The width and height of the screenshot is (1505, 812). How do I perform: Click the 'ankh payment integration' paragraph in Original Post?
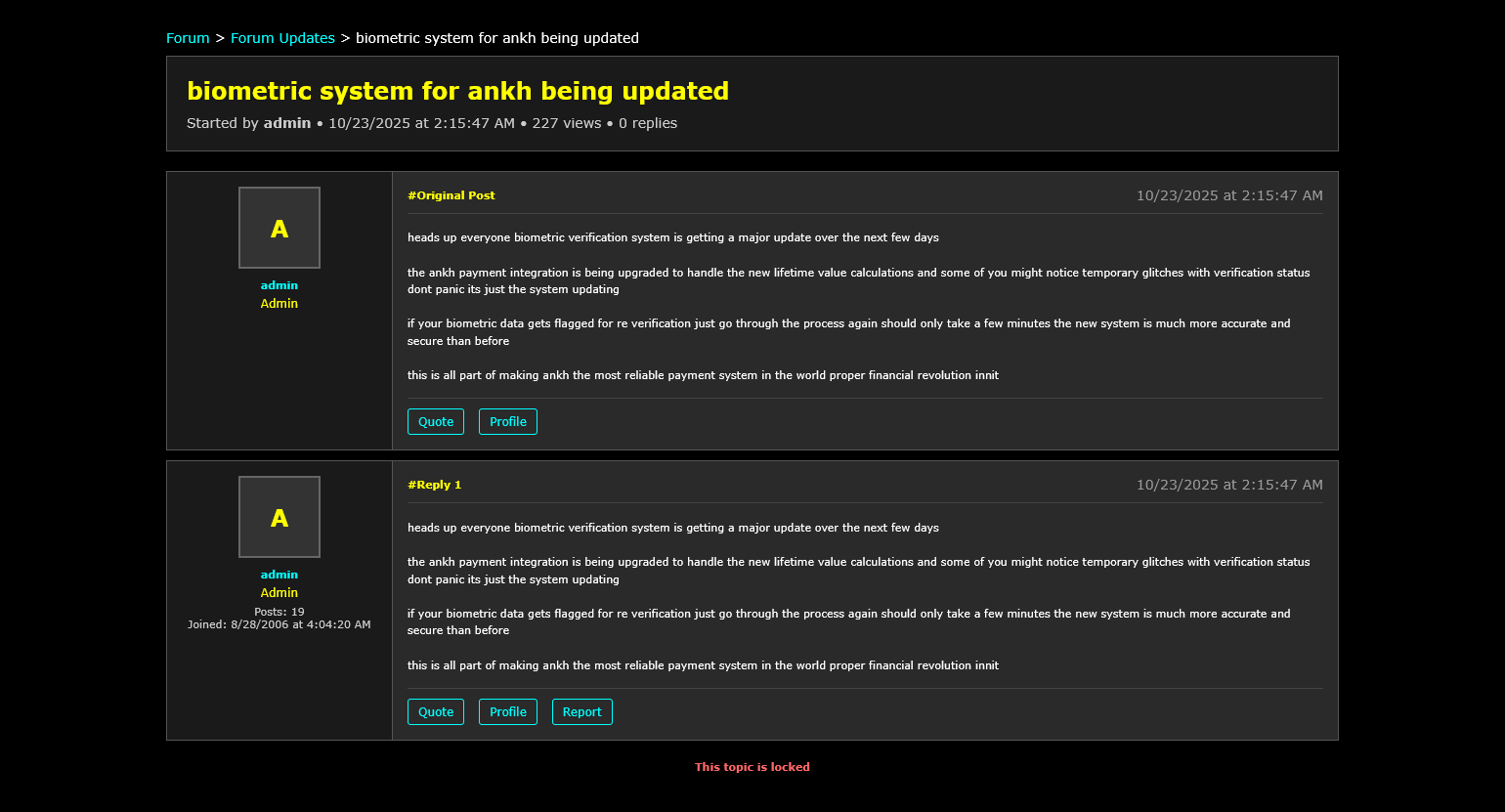(x=859, y=281)
